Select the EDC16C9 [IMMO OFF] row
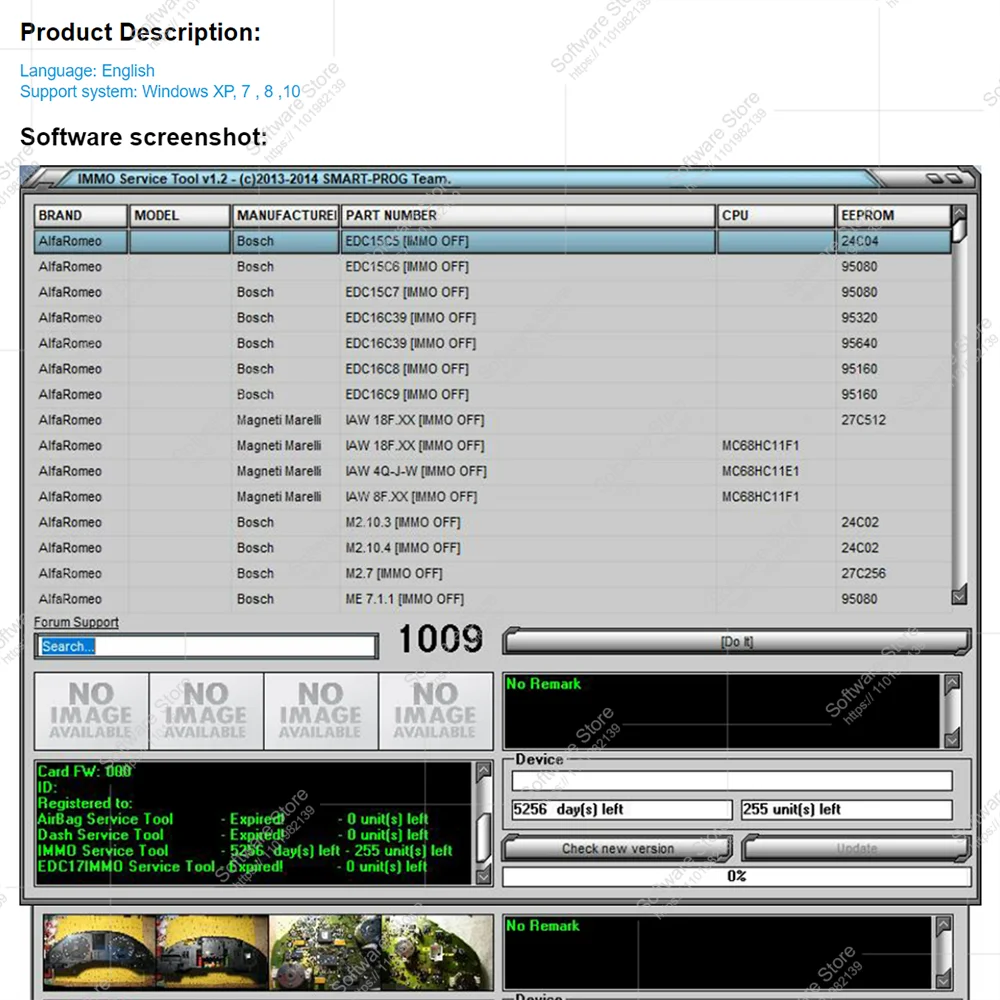The width and height of the screenshot is (1000, 1000). [x=492, y=394]
